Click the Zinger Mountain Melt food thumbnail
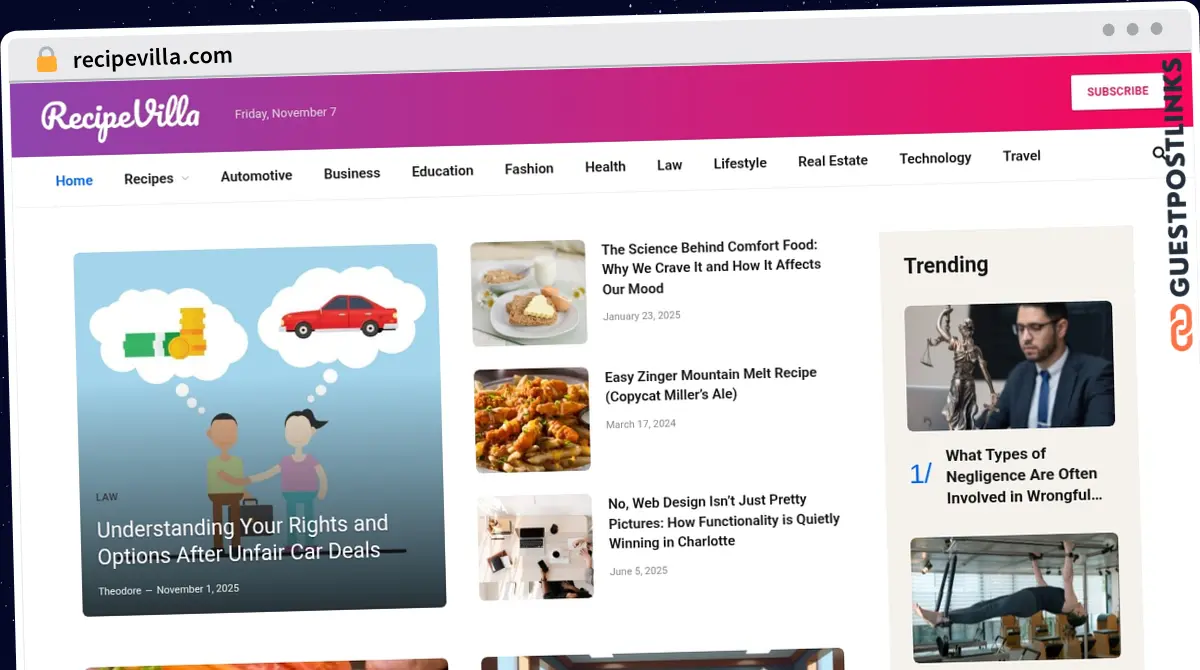The width and height of the screenshot is (1200, 670). coord(532,420)
